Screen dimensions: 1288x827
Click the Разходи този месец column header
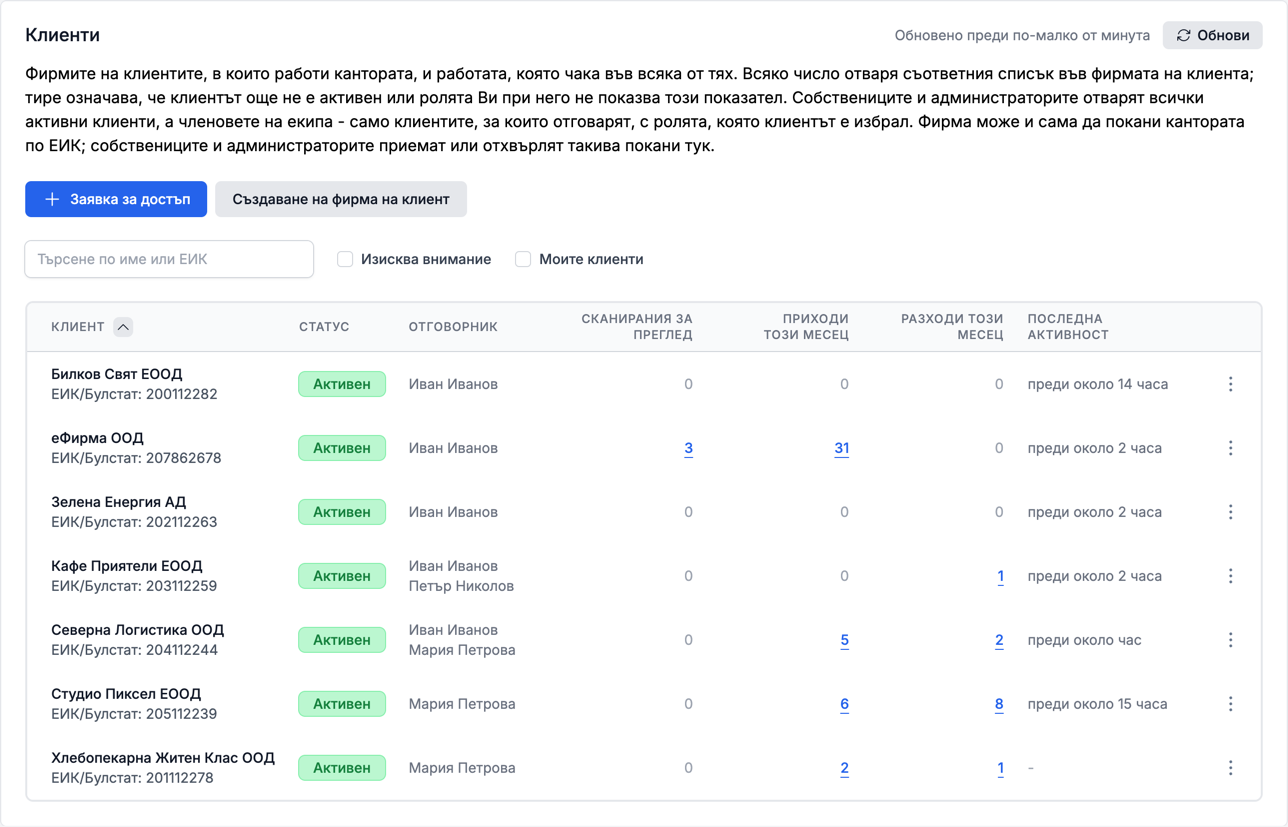pyautogui.click(x=952, y=327)
